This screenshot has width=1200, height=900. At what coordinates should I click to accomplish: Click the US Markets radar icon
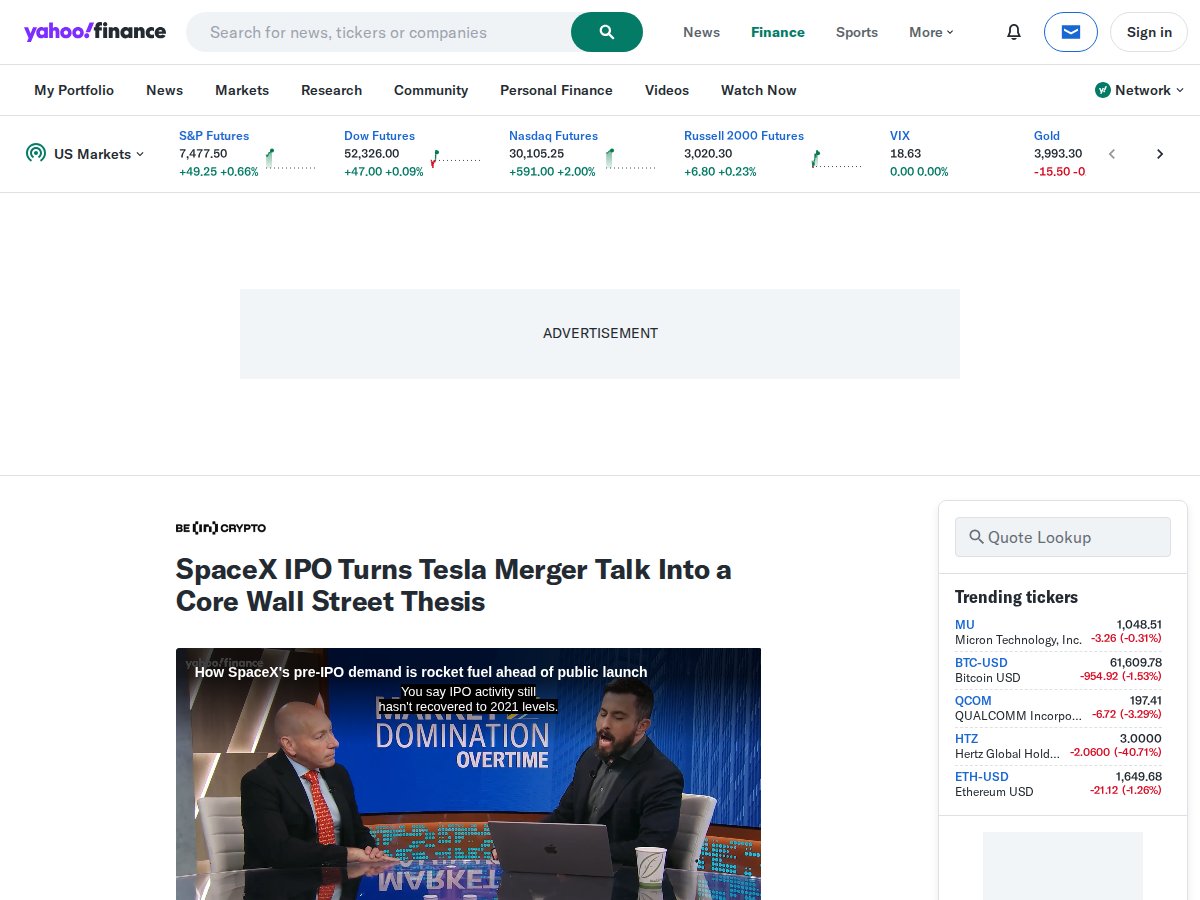point(36,153)
